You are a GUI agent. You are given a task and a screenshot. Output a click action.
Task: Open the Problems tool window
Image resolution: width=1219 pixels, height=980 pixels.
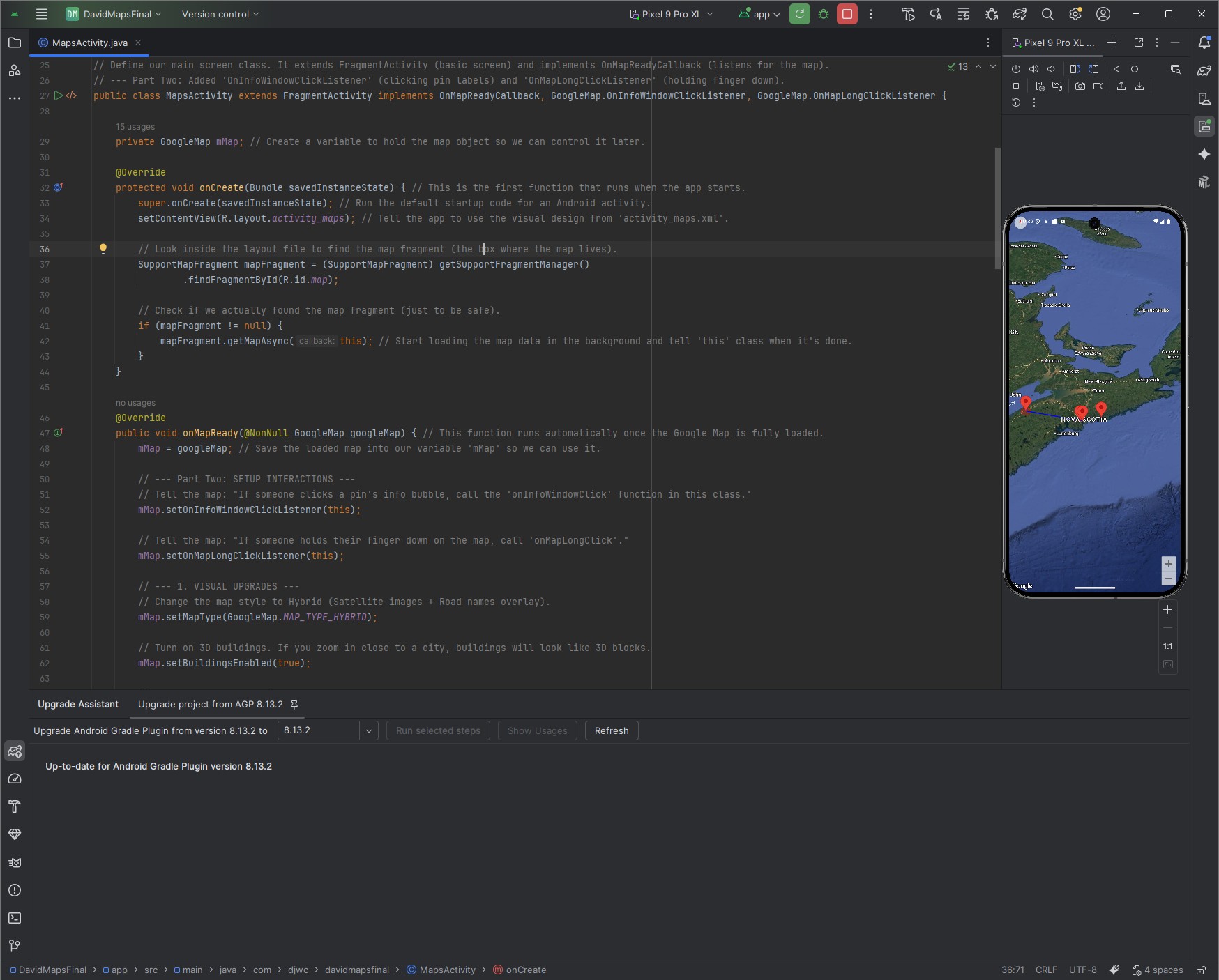[x=15, y=891]
